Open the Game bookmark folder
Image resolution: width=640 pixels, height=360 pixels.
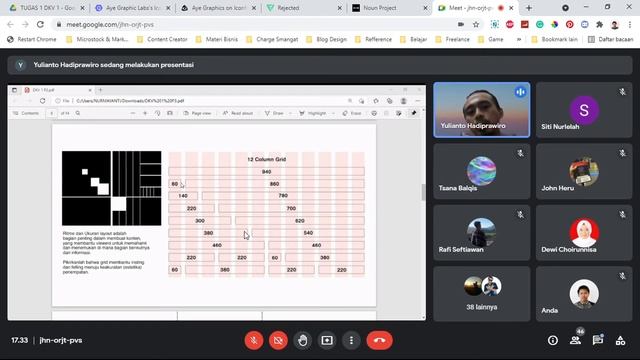[x=491, y=39]
